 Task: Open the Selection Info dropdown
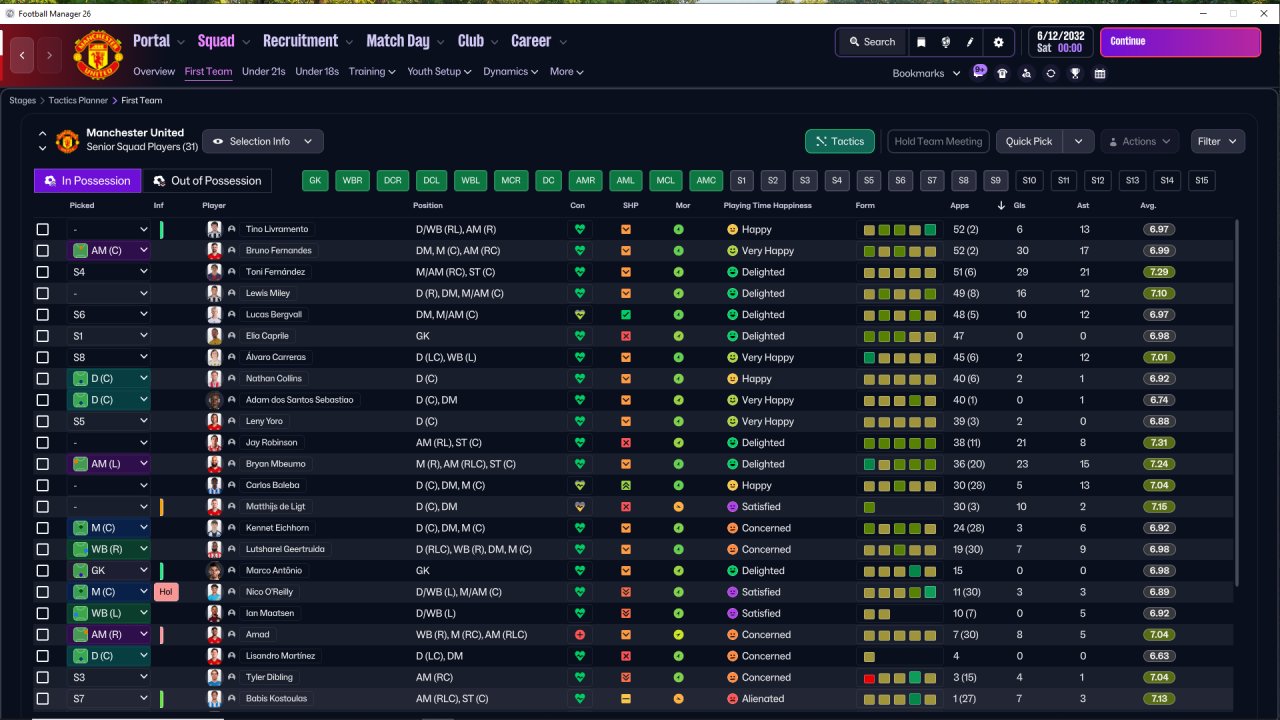(263, 142)
